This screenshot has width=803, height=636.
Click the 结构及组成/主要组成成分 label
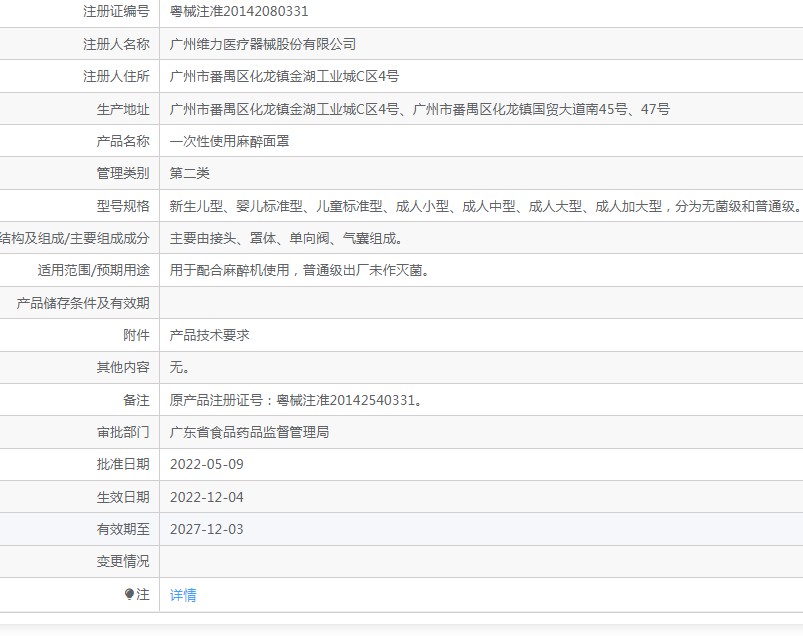[75, 238]
